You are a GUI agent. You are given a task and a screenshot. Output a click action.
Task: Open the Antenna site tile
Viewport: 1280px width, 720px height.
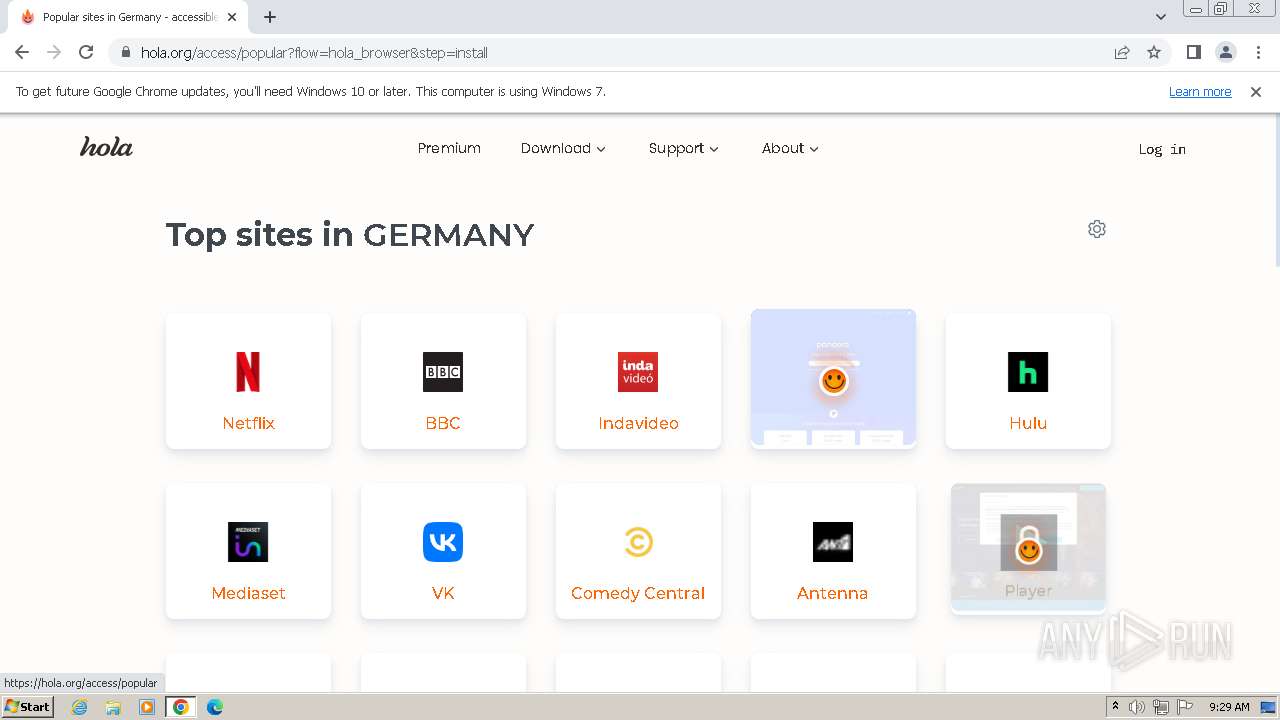click(x=833, y=551)
